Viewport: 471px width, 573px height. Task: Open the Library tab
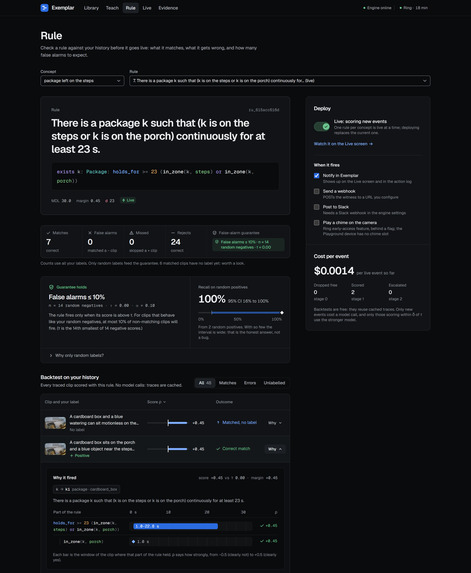coord(91,8)
